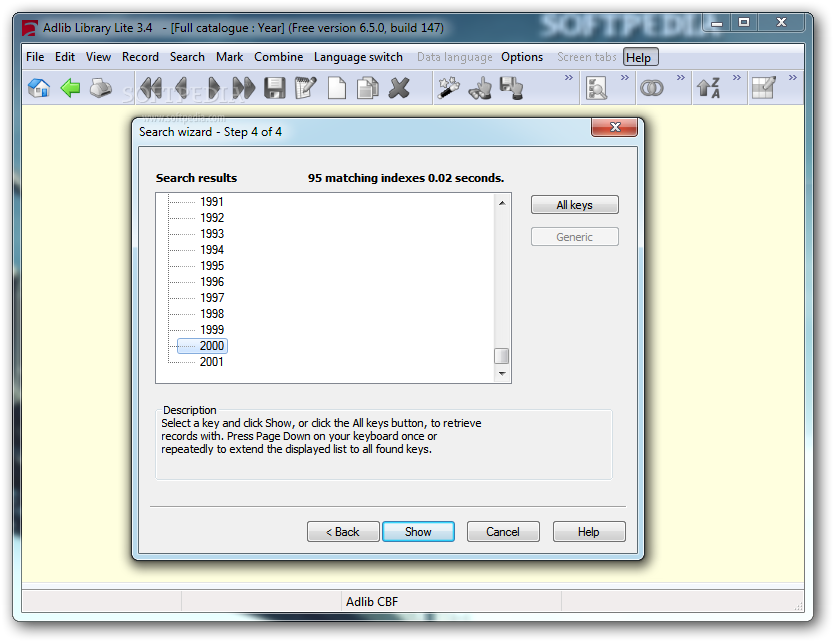Click the Combine overlapping circles icon
This screenshot has width=834, height=642.
point(652,88)
